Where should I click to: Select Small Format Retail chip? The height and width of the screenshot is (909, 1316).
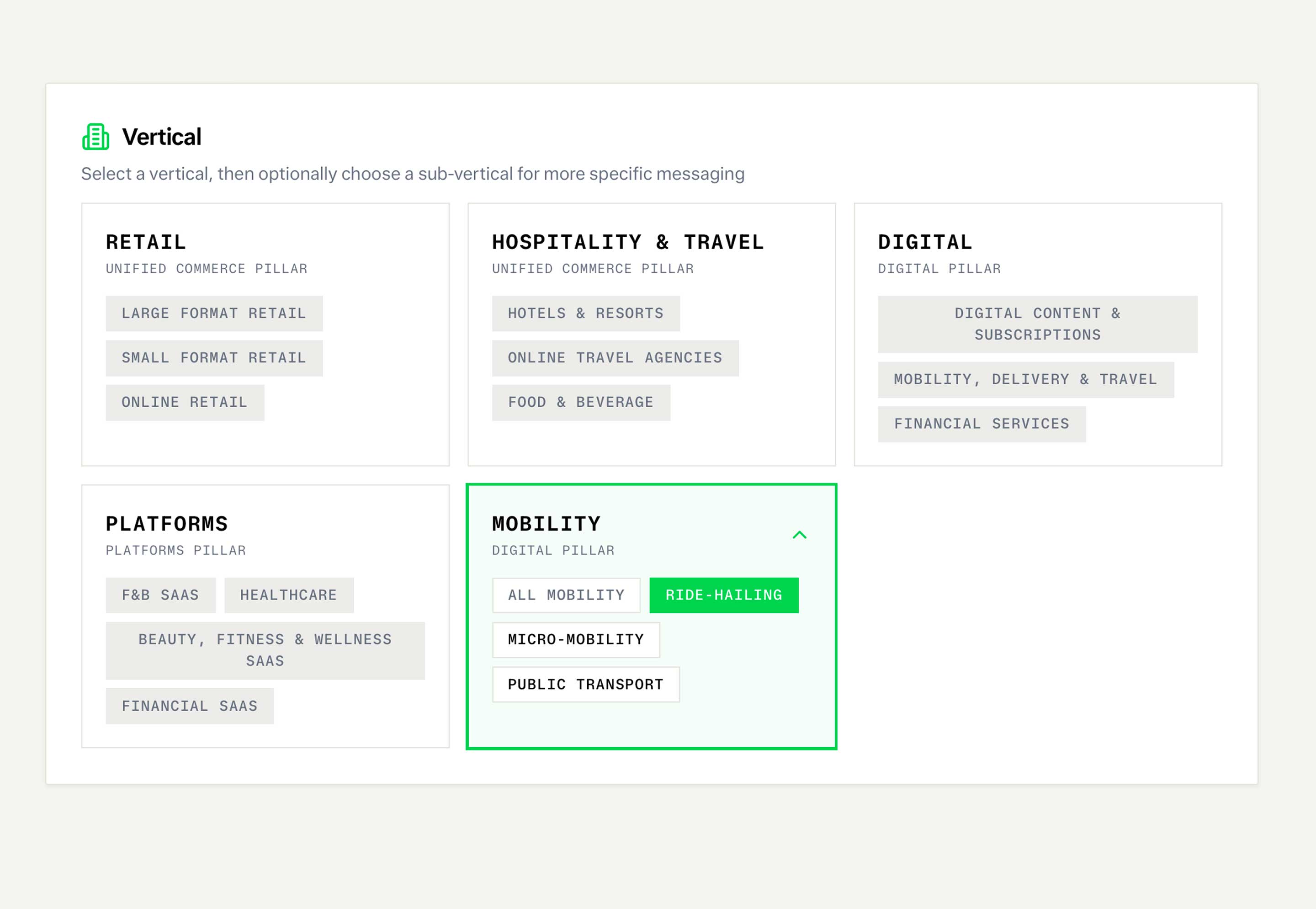213,358
